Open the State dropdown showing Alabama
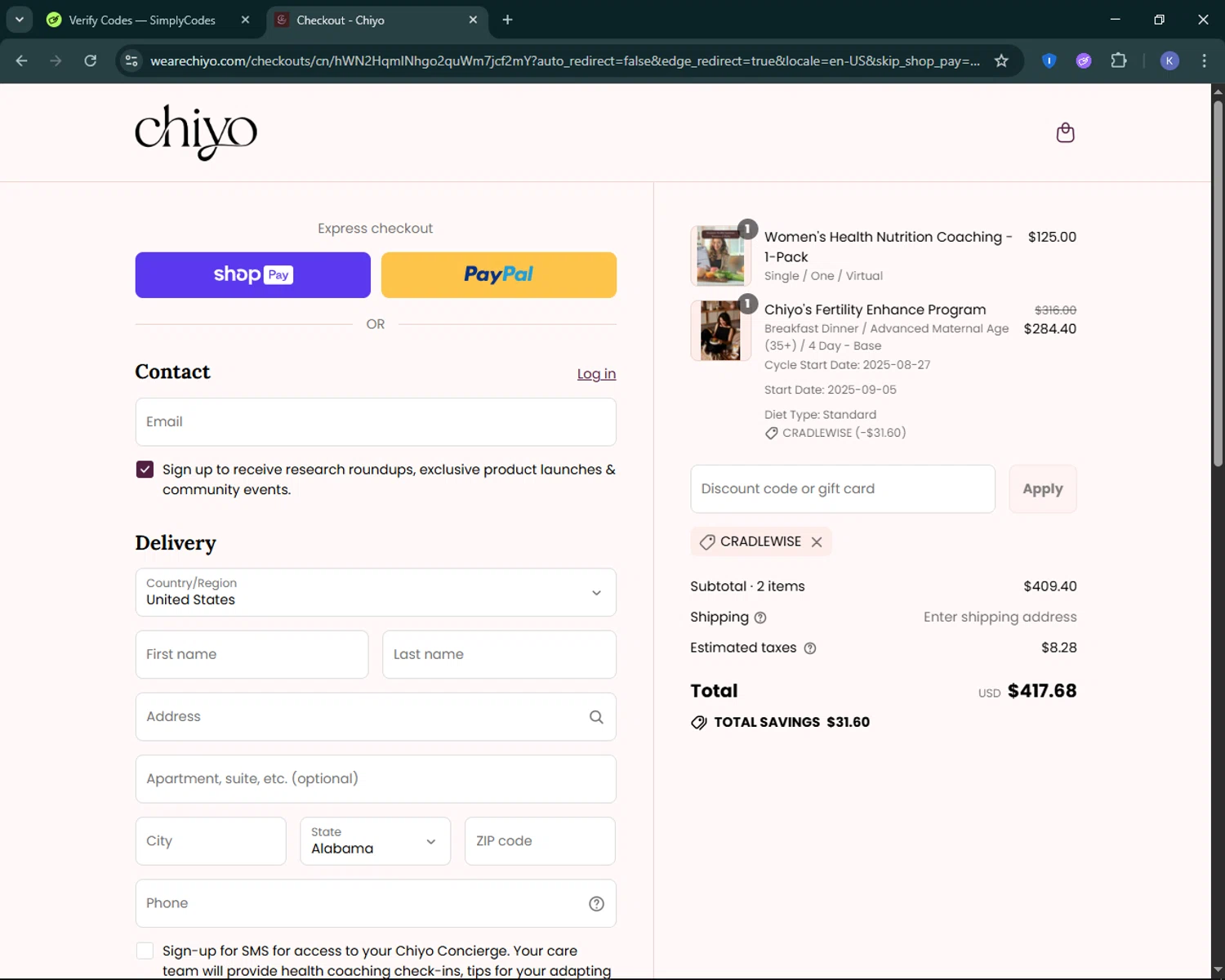Viewport: 1225px width, 980px height. tap(376, 841)
